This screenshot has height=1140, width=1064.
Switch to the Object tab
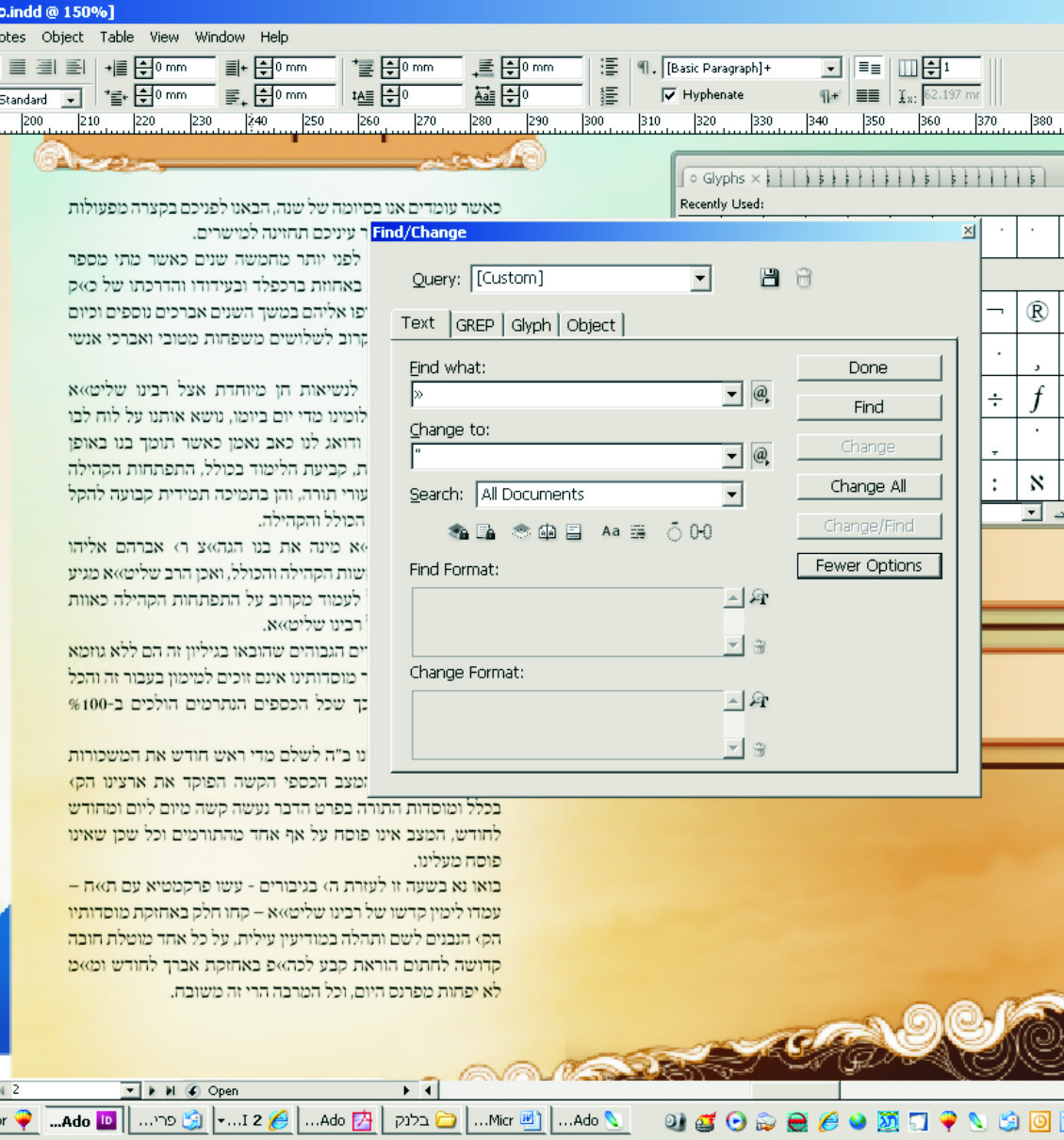(x=591, y=325)
